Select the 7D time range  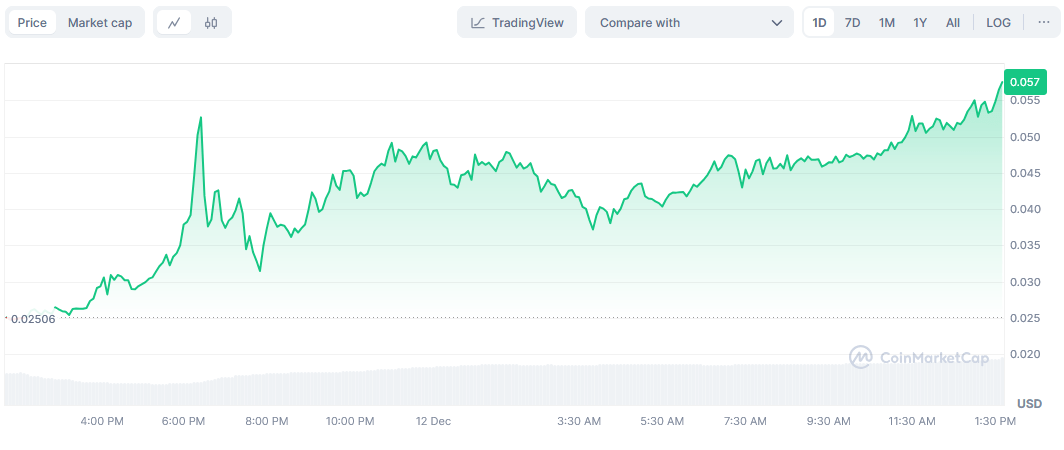point(852,22)
